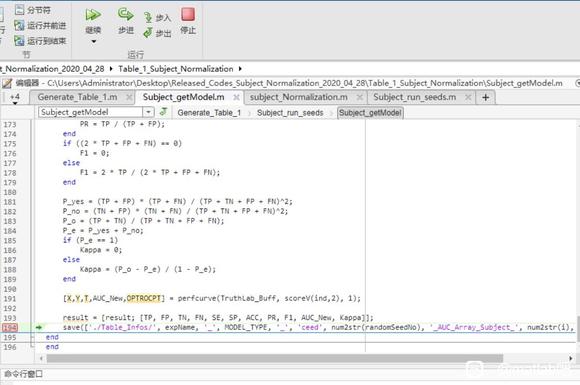Open the Subject_getModel function dropdown

pyautogui.click(x=148, y=112)
